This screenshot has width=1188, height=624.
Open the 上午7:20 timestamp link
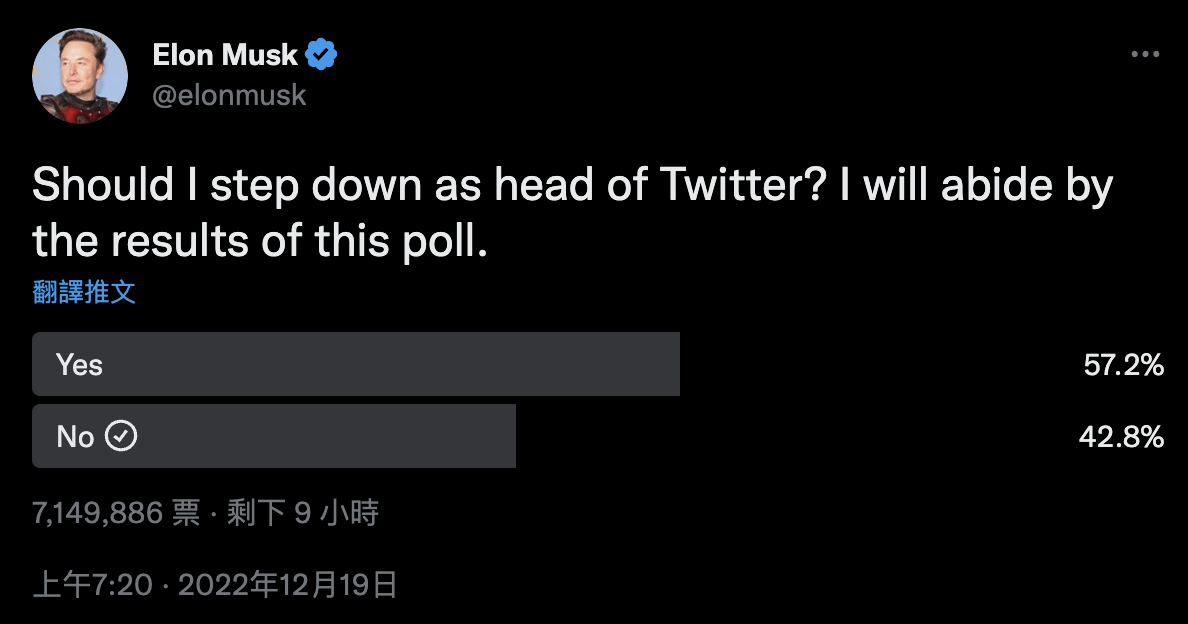point(93,584)
